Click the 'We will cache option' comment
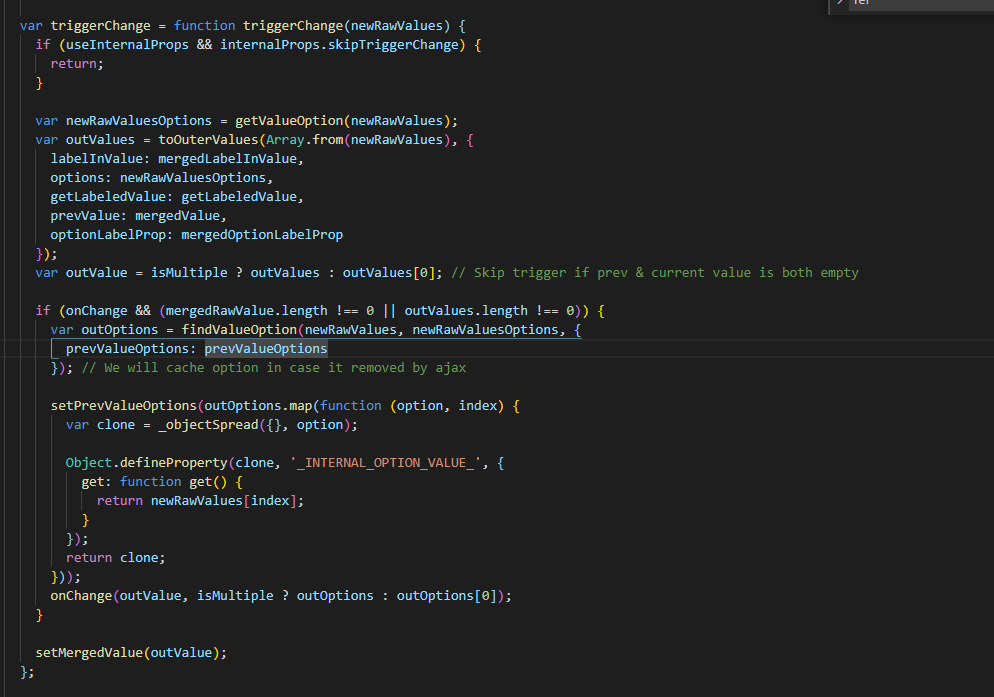This screenshot has width=994, height=697. click(x=274, y=368)
